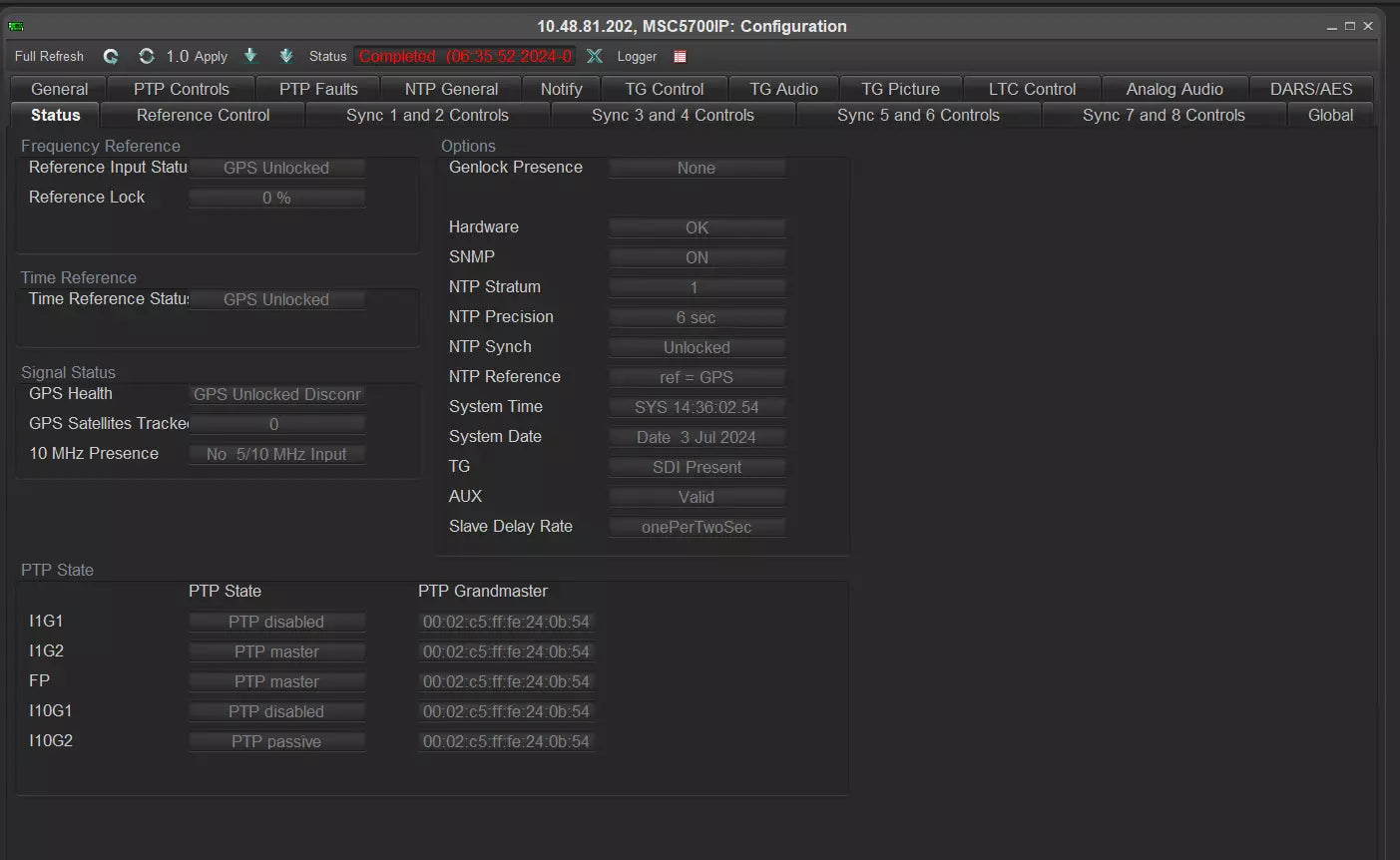1400x860 pixels.
Task: Open the TG Audio tab
Action: pos(783,89)
